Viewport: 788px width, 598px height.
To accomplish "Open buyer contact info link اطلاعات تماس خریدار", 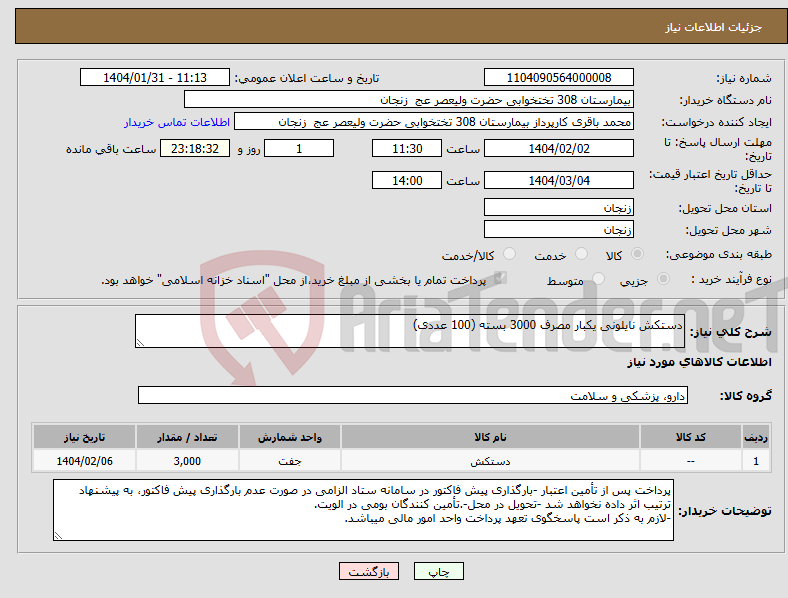I will click(177, 122).
